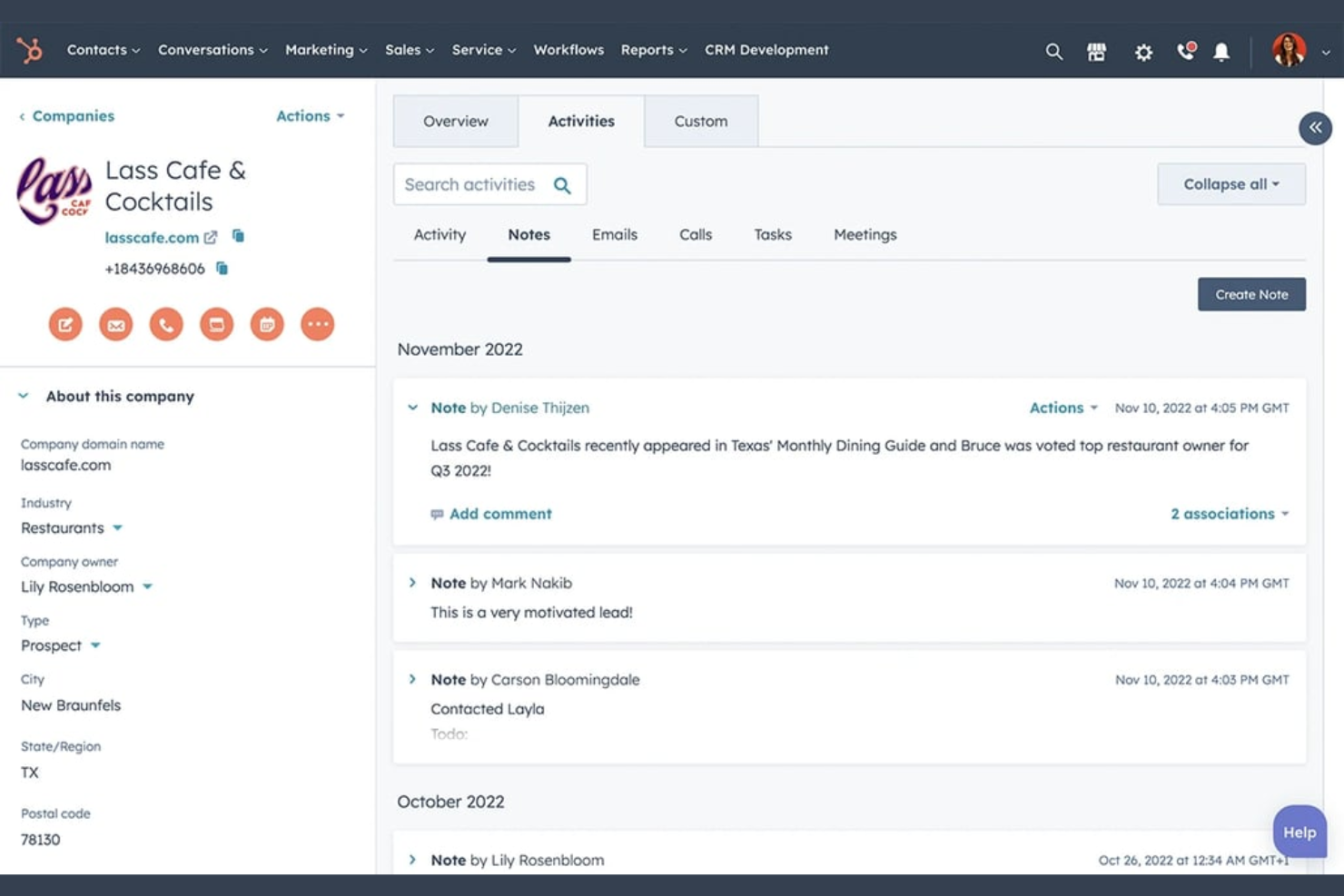
Task: Open the Reports menu
Action: (x=654, y=50)
